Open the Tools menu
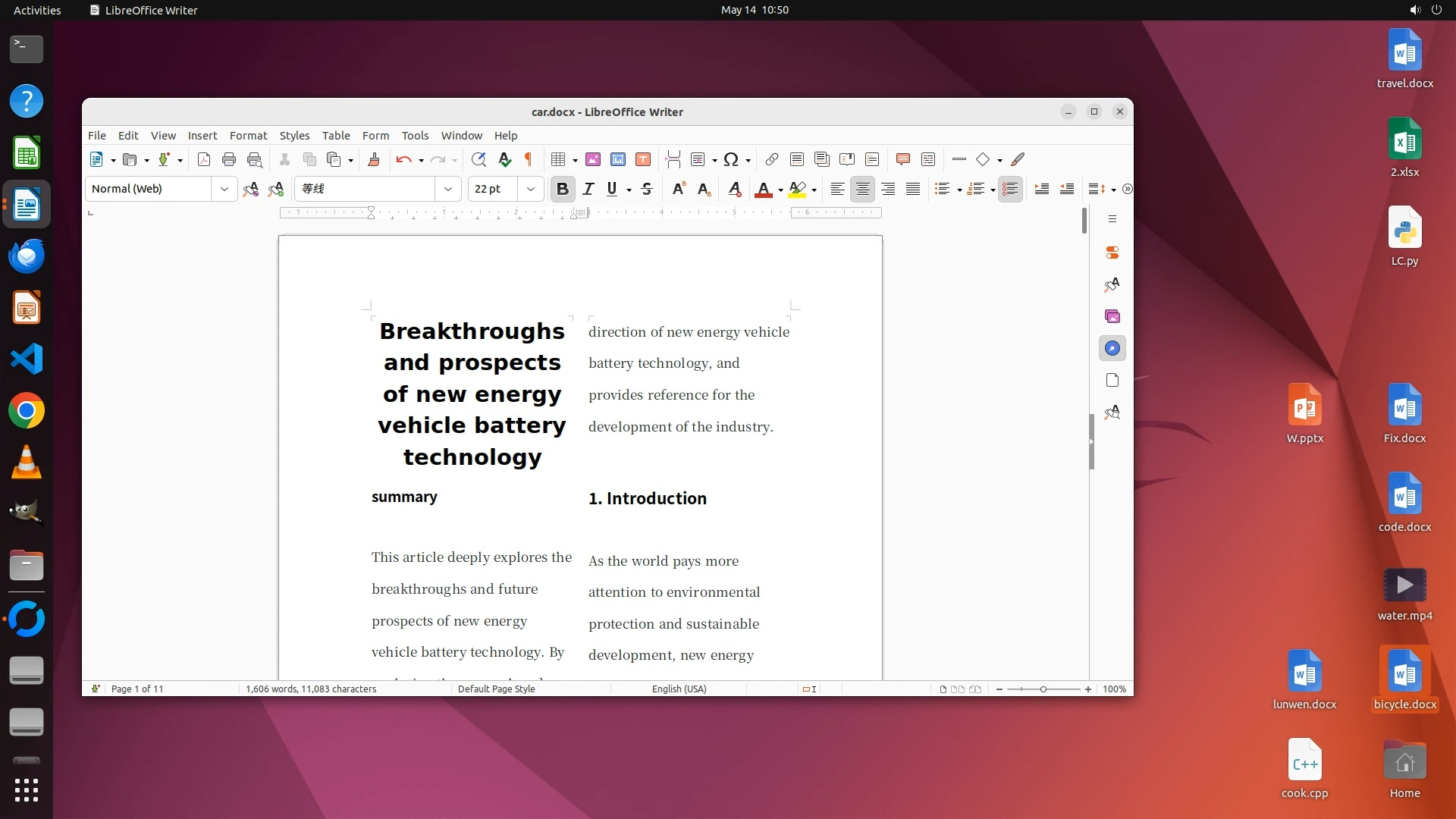Image resolution: width=1456 pixels, height=819 pixels. pyautogui.click(x=415, y=136)
